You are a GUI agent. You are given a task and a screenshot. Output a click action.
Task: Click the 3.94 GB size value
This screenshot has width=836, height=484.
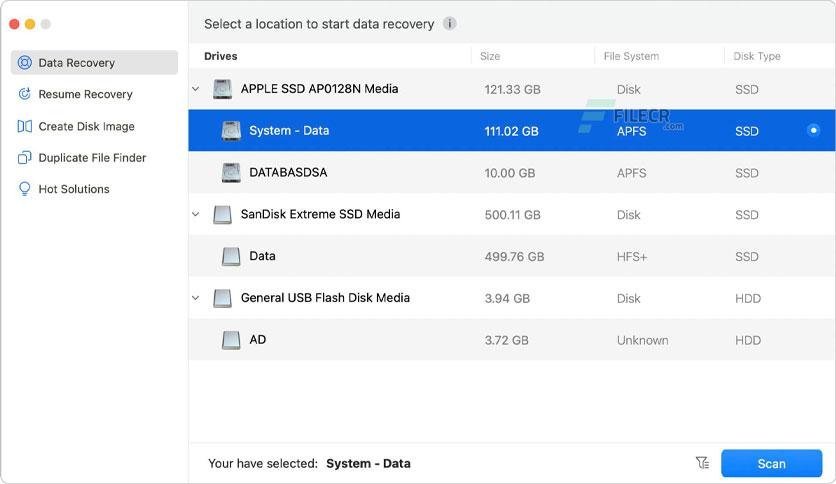point(507,299)
